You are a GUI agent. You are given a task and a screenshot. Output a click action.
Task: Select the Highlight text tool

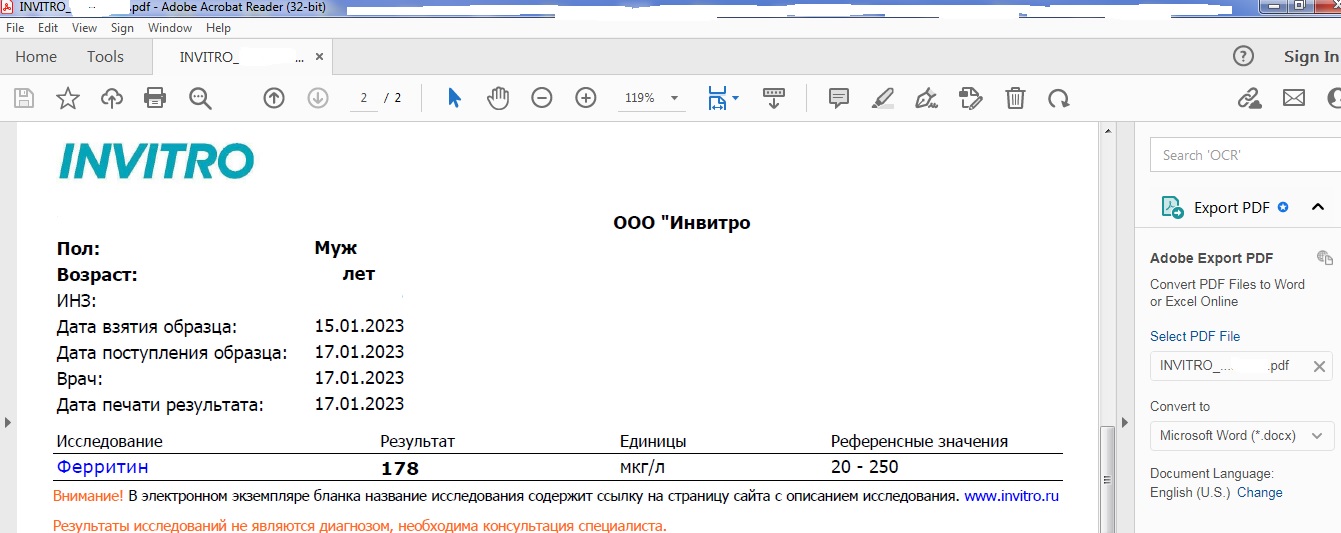882,98
